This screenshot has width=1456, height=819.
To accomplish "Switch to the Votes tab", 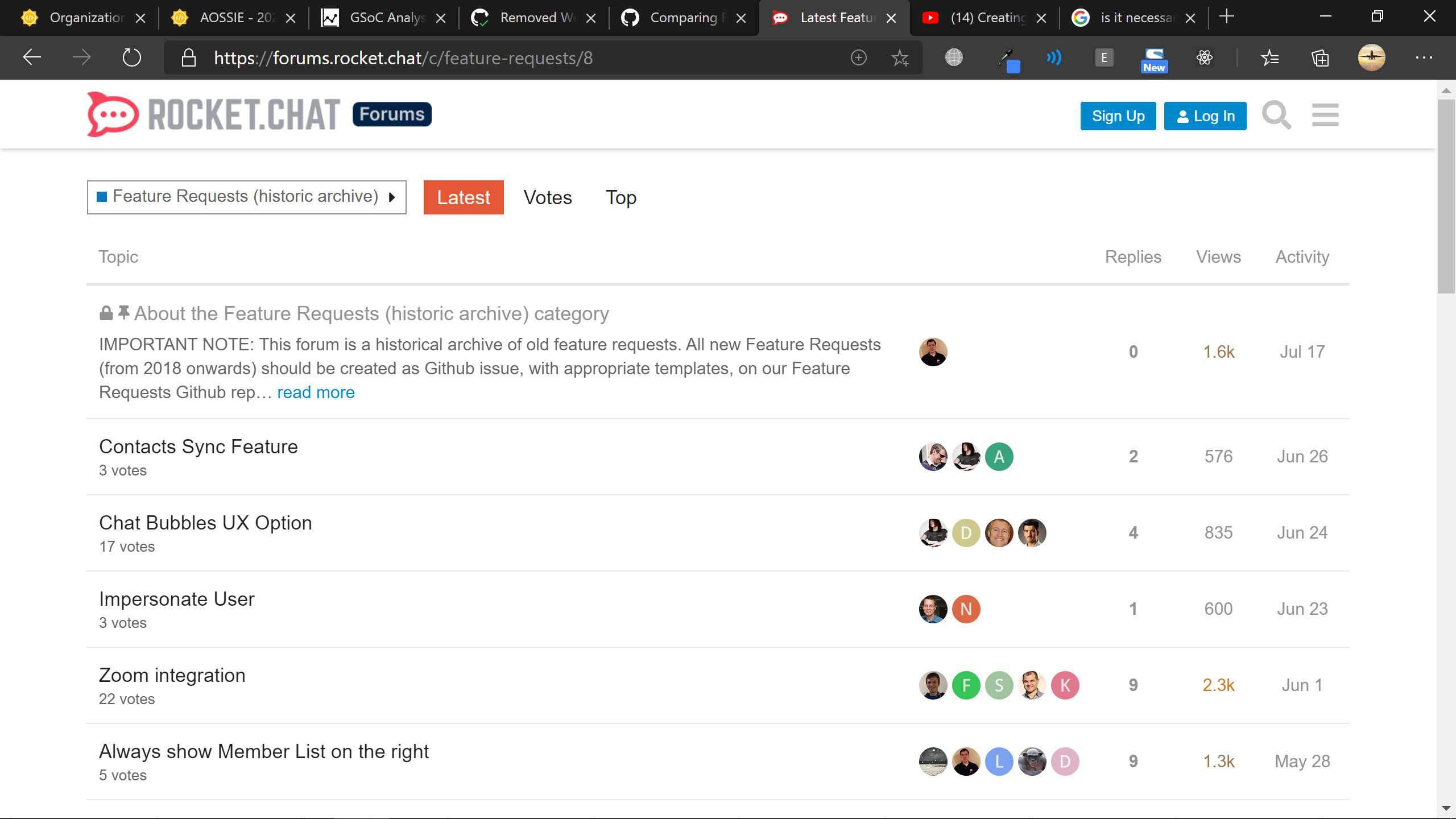I will pos(547,197).
